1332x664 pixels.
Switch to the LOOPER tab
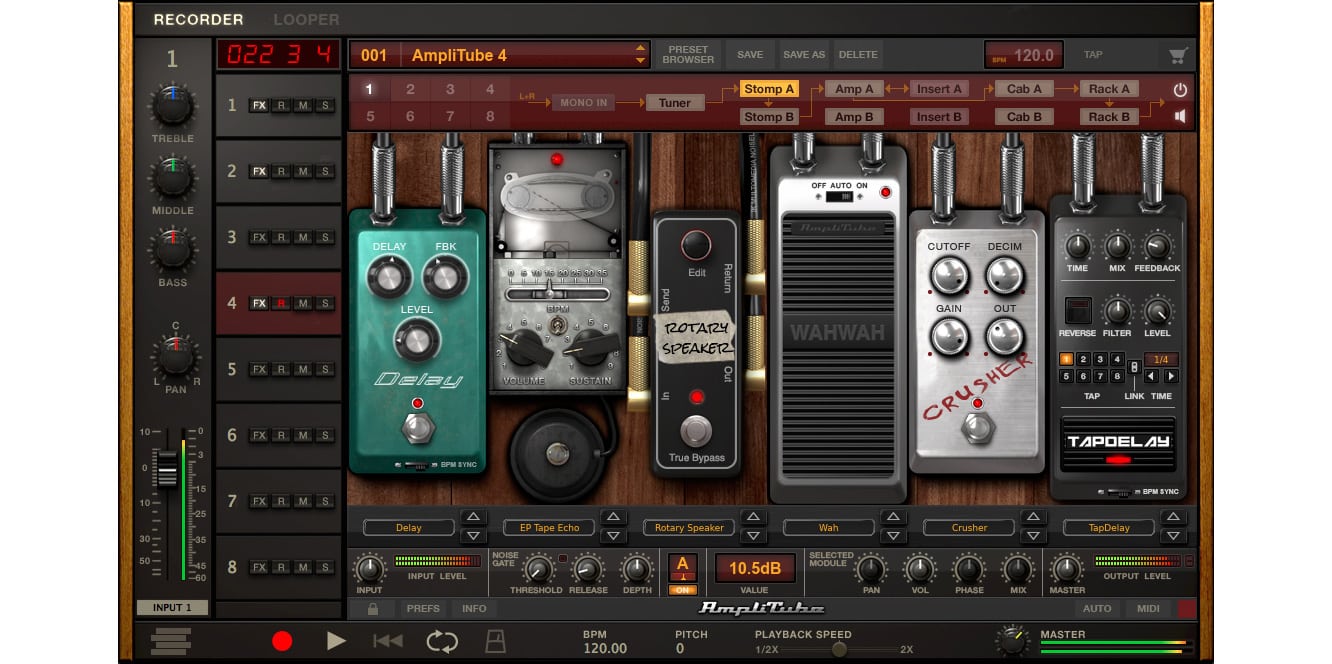(x=305, y=19)
